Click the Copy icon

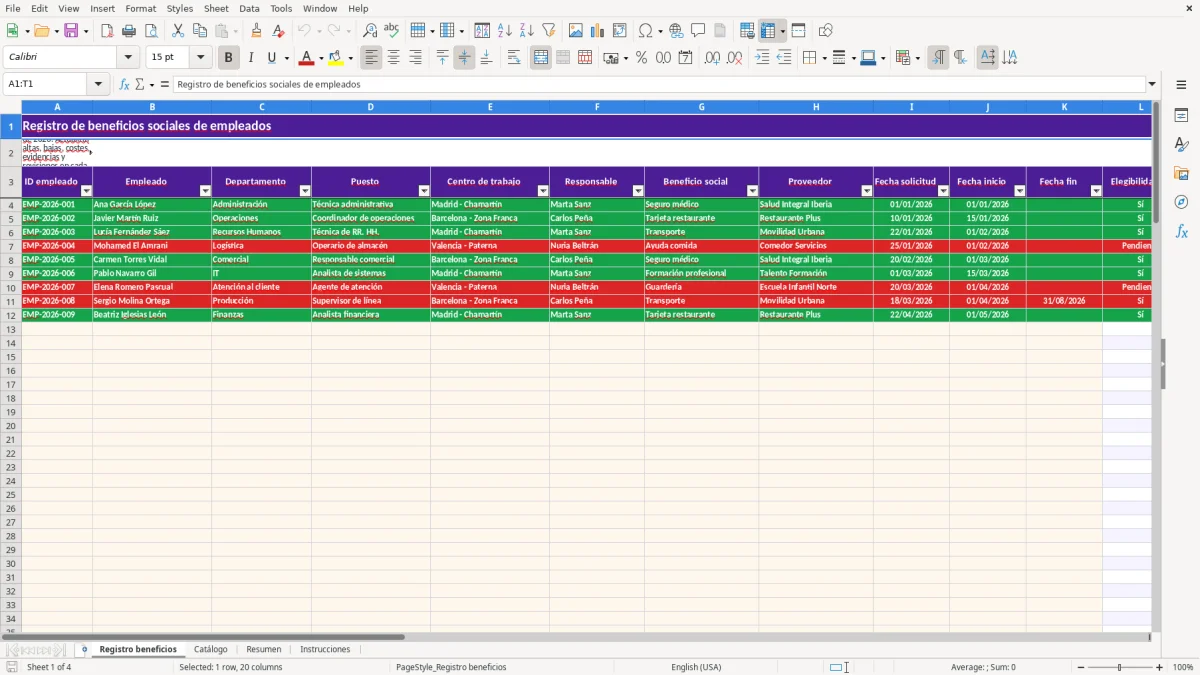(x=199, y=31)
